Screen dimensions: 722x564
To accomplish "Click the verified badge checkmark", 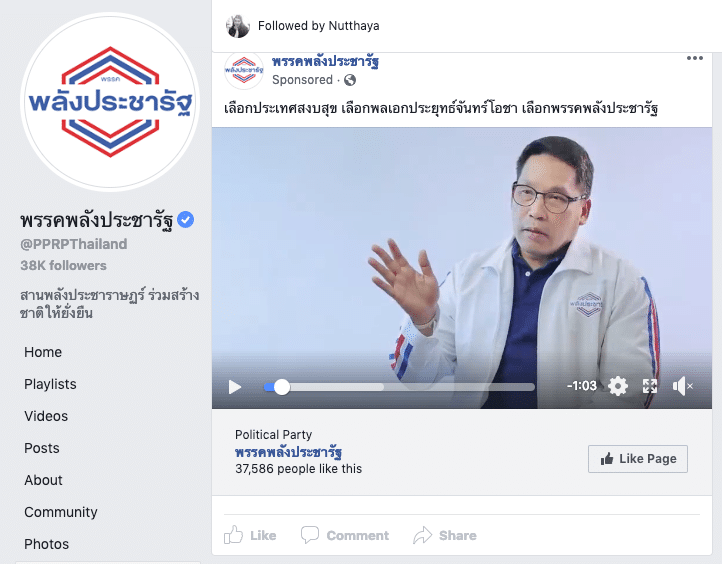I will point(186,220).
